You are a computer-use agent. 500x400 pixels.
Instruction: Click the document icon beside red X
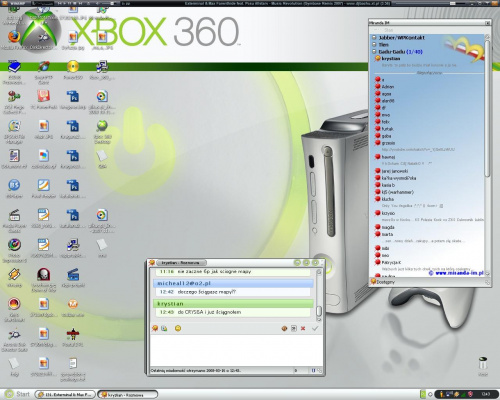coord(294,328)
